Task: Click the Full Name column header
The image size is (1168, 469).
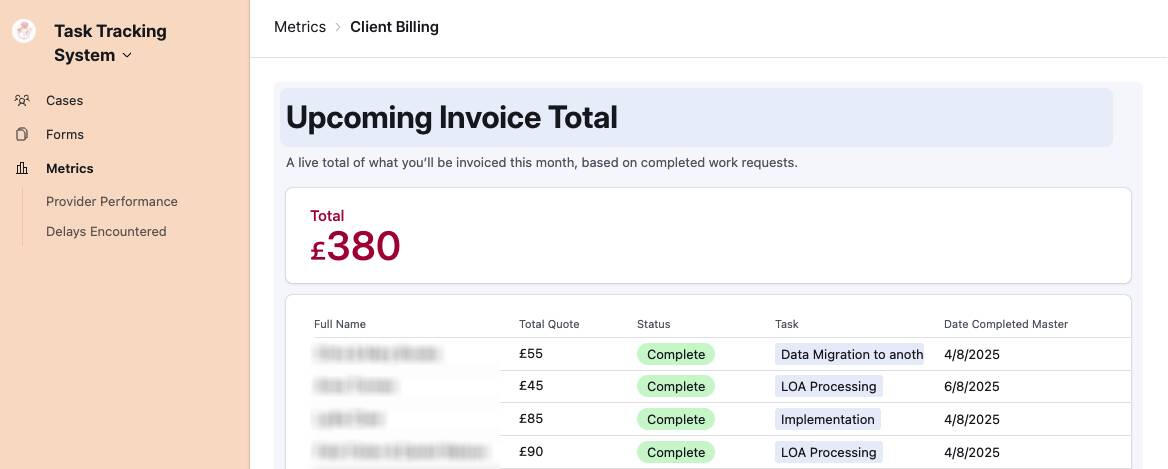Action: click(340, 324)
